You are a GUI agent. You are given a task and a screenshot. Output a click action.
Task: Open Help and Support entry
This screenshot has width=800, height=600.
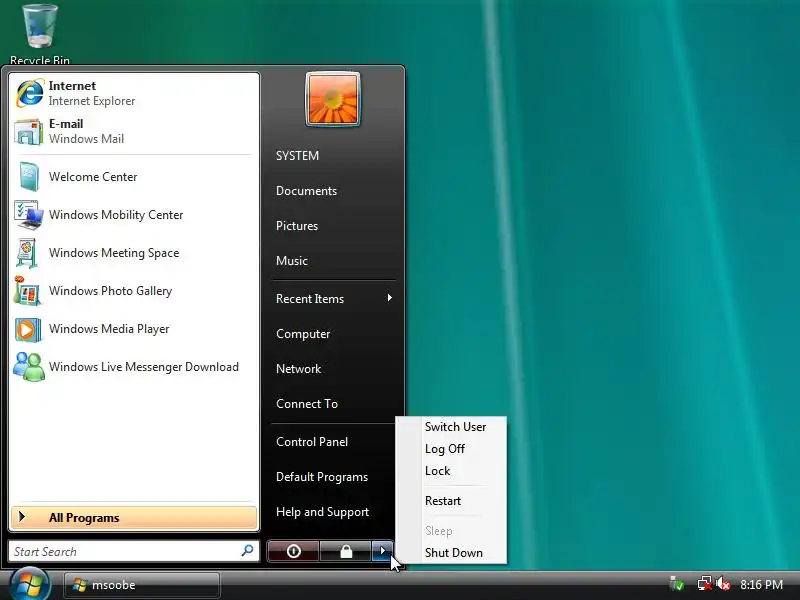[322, 512]
